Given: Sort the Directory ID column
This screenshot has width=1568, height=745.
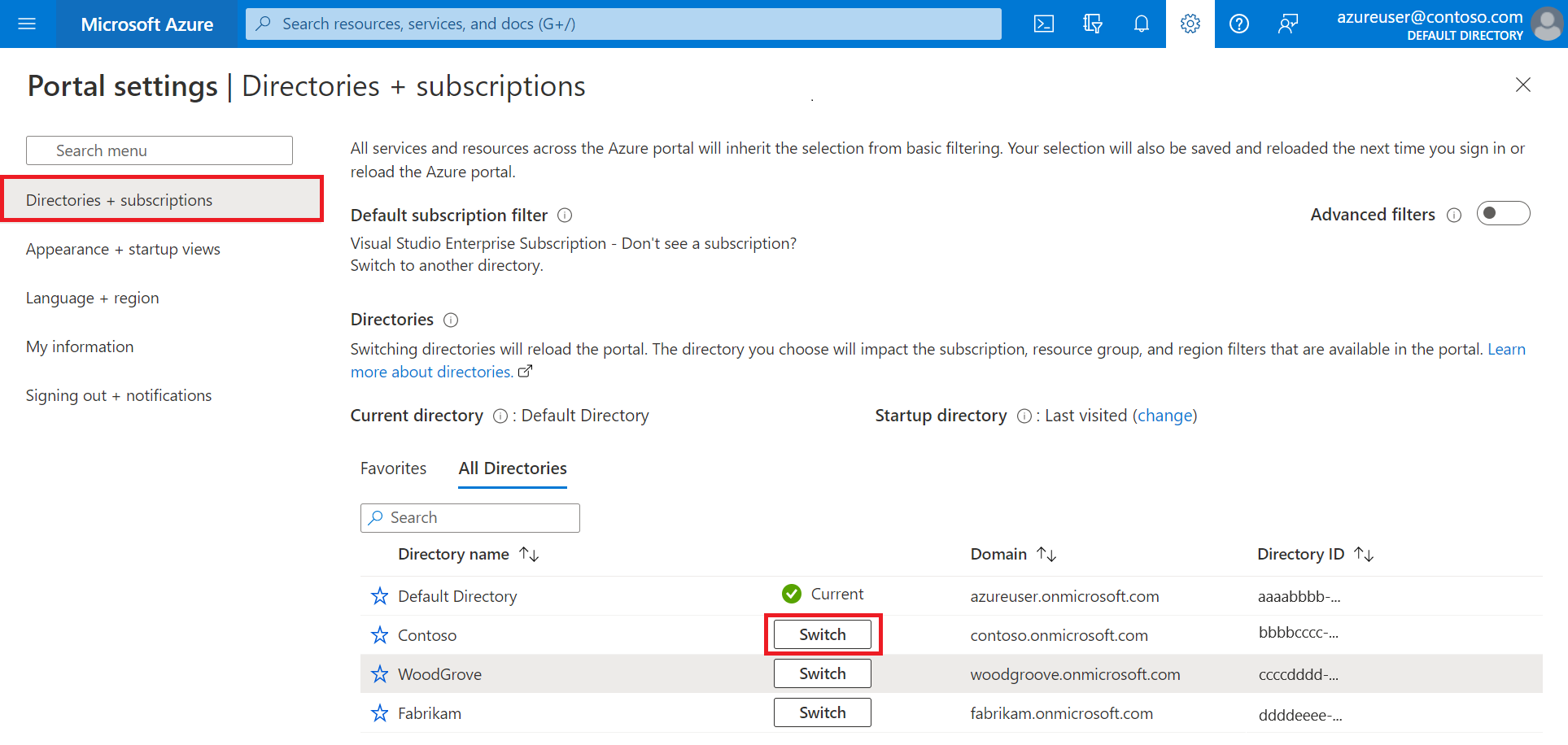Looking at the screenshot, I should click(1365, 554).
